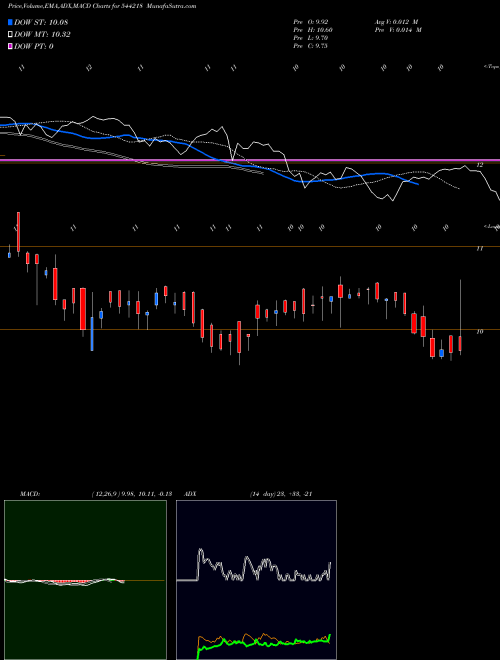
Task: Click the 11 price axis label
Action: tap(479, 249)
